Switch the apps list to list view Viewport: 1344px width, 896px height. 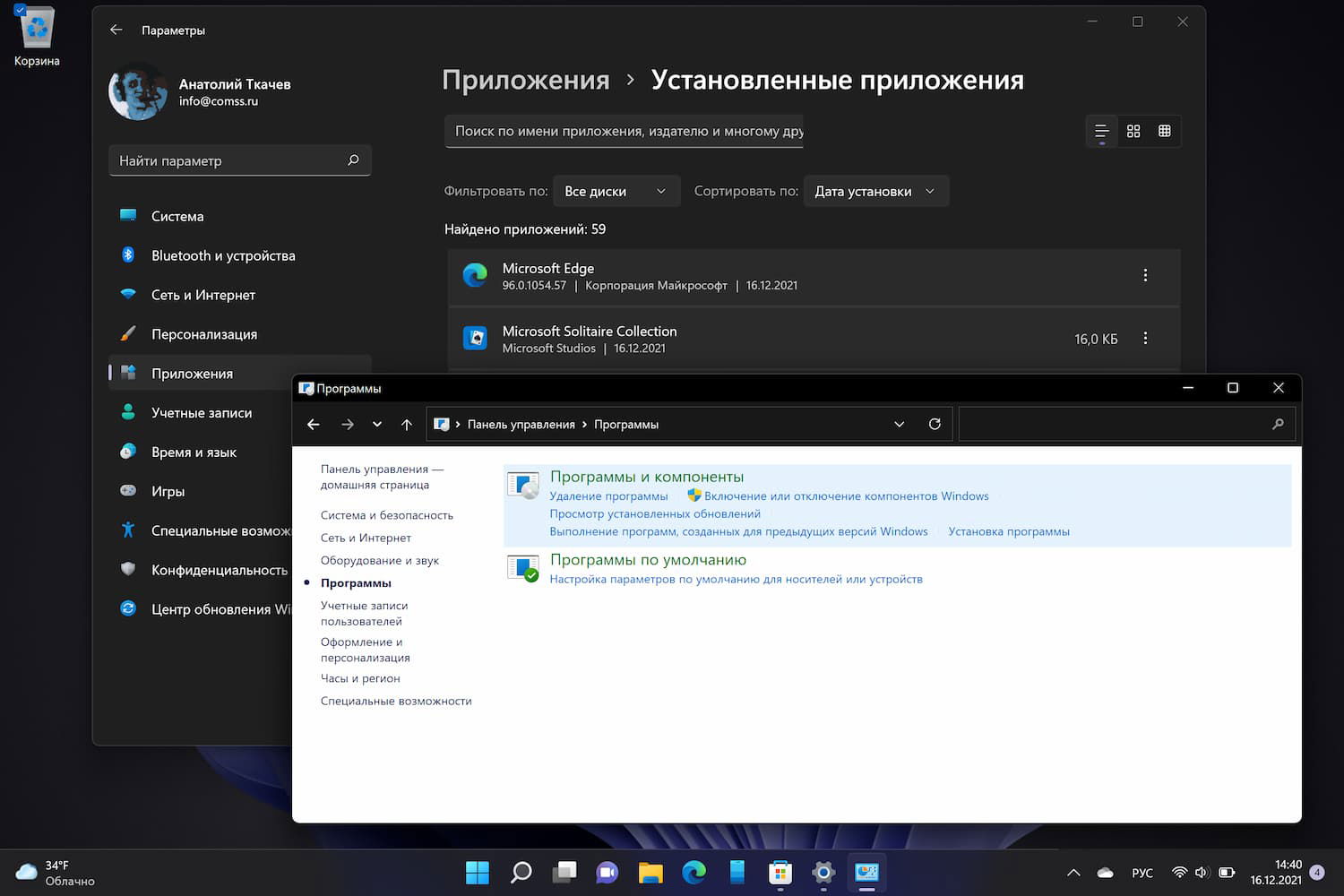1102,131
